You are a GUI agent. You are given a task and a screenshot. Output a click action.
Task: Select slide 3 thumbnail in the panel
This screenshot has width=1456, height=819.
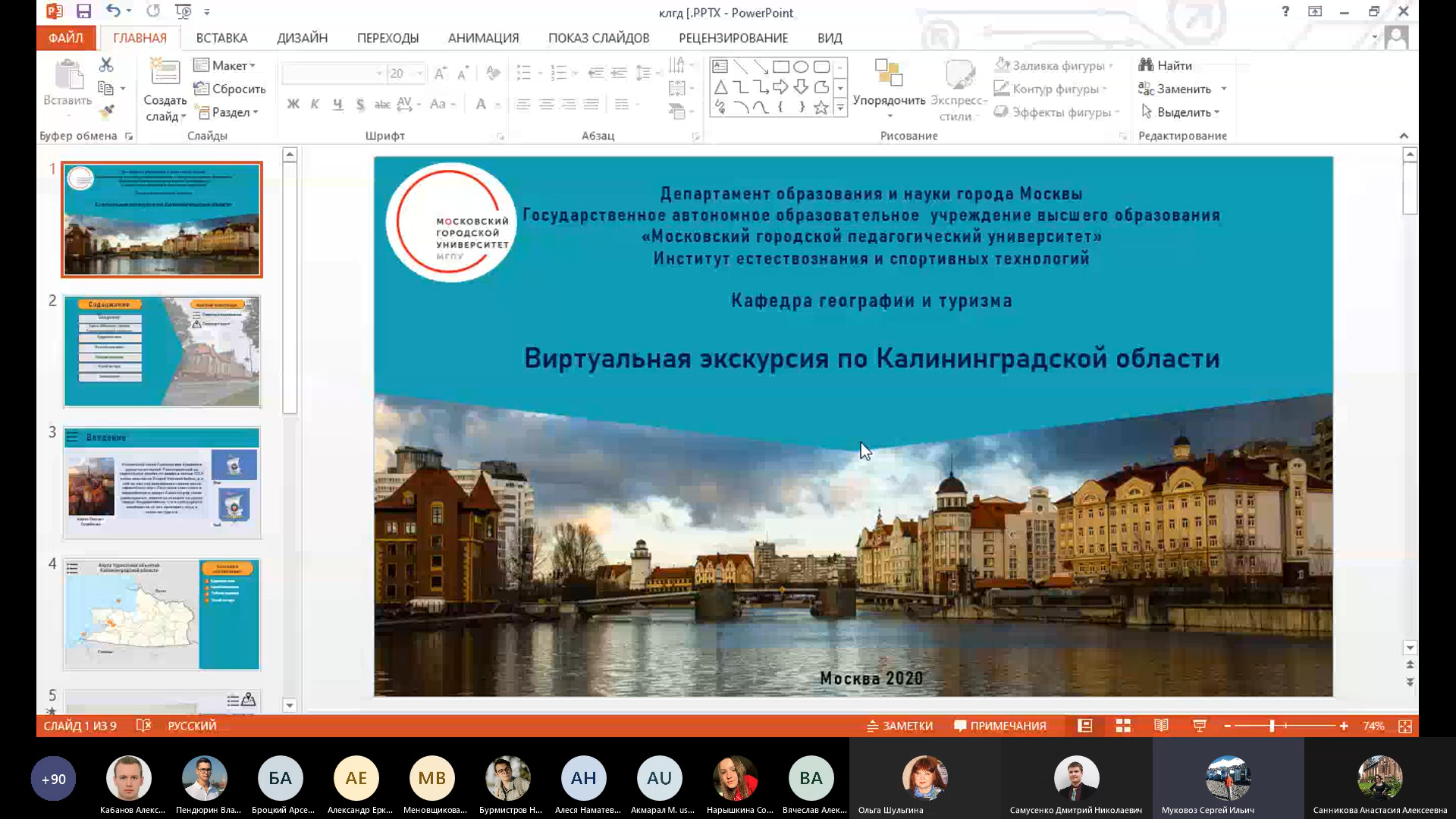(162, 483)
